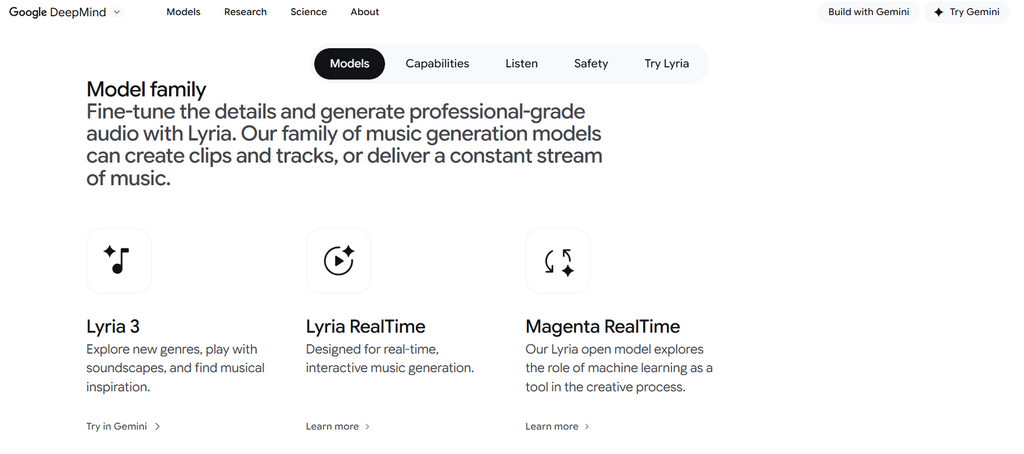Click the 'Explore new genres' description text
This screenshot has width=1024, height=454.
(x=176, y=368)
